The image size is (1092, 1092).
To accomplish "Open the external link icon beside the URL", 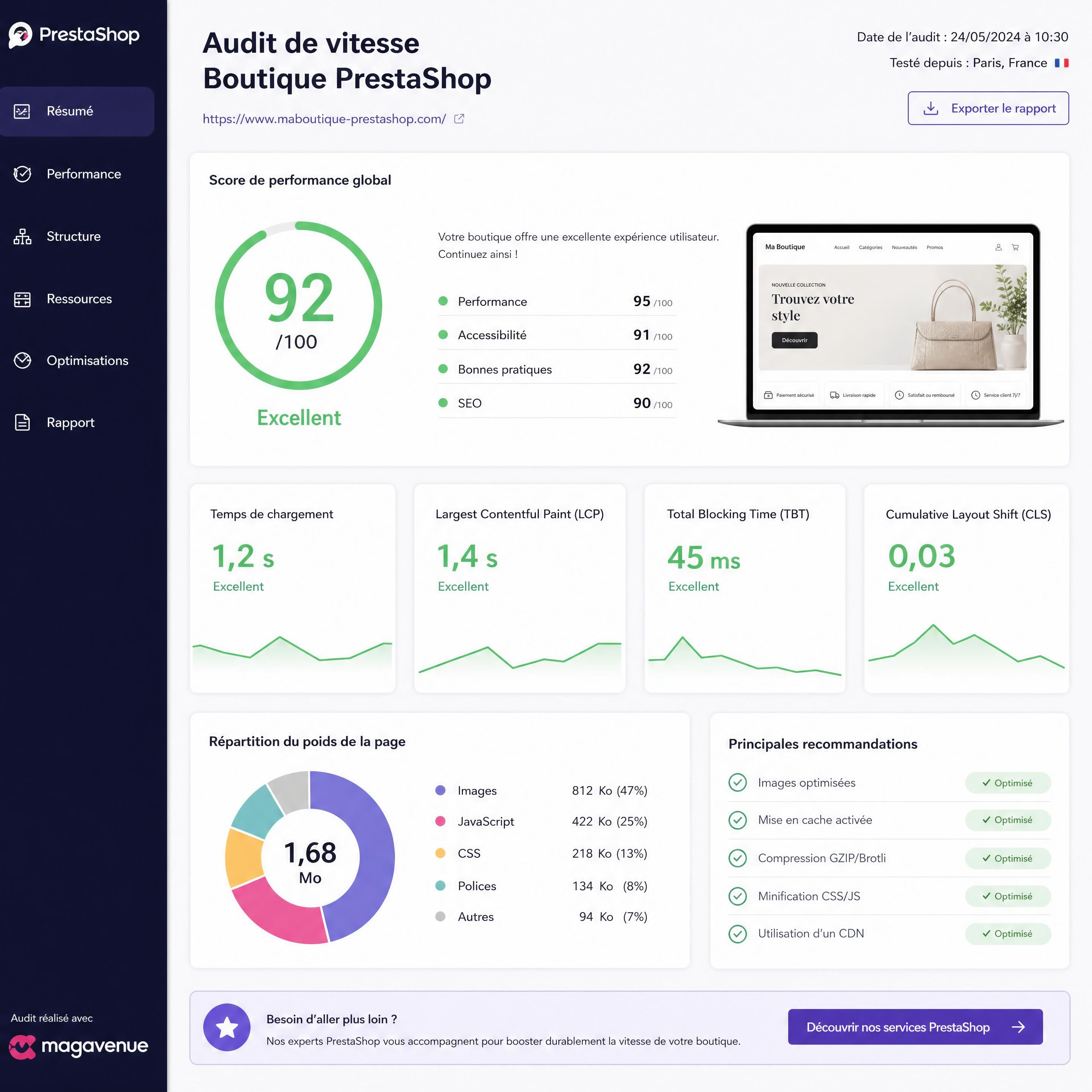I will point(460,119).
